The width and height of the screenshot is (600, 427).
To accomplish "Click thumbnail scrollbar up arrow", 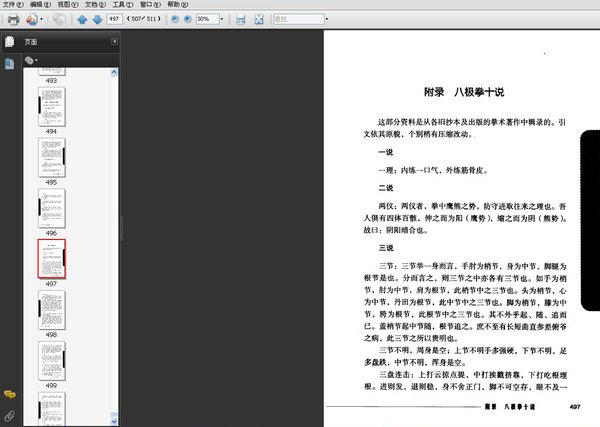I will 114,72.
